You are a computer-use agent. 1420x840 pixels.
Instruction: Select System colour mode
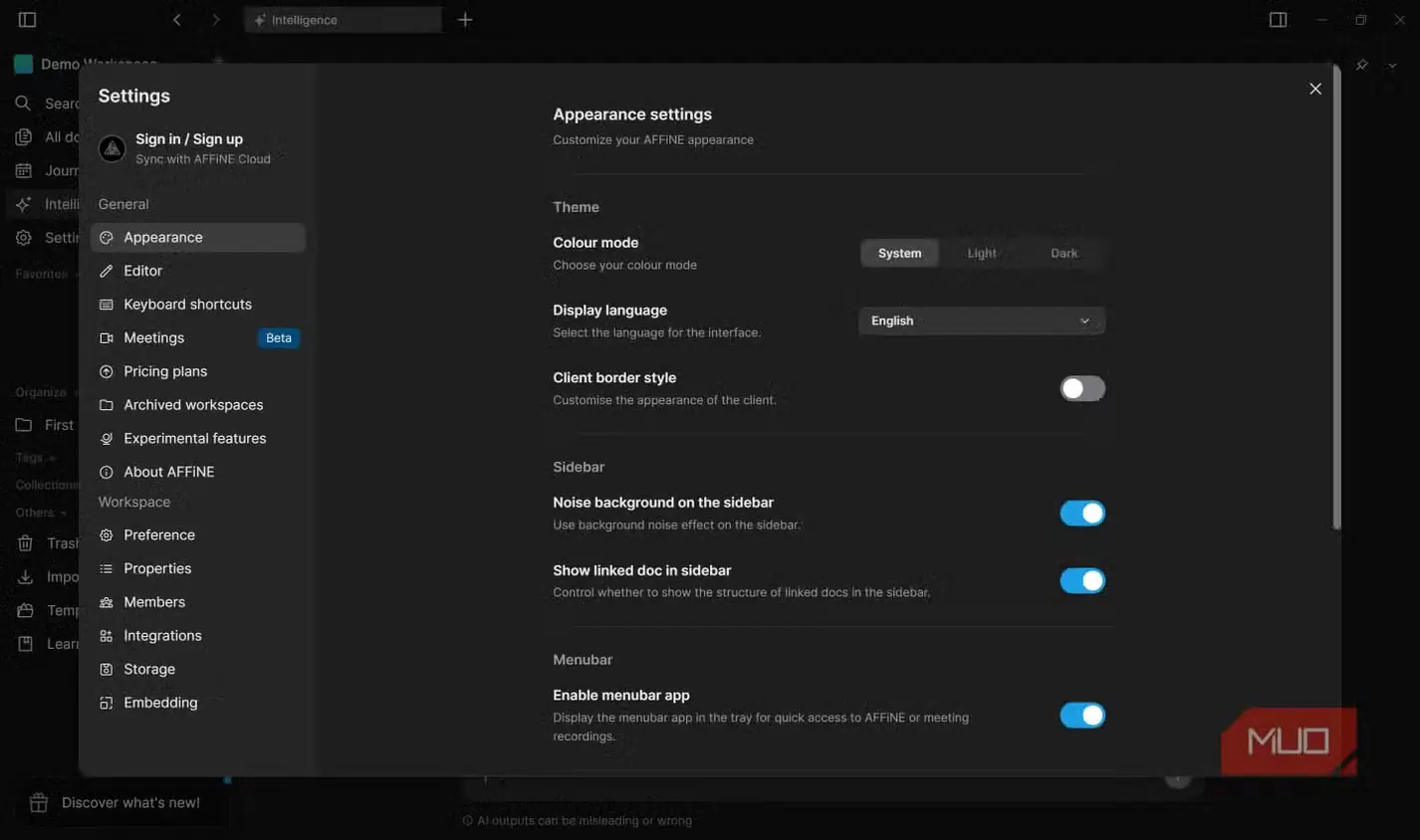pos(899,254)
